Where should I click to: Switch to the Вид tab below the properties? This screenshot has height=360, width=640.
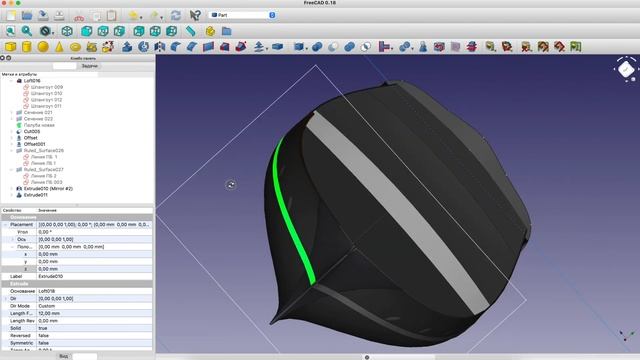tap(64, 356)
